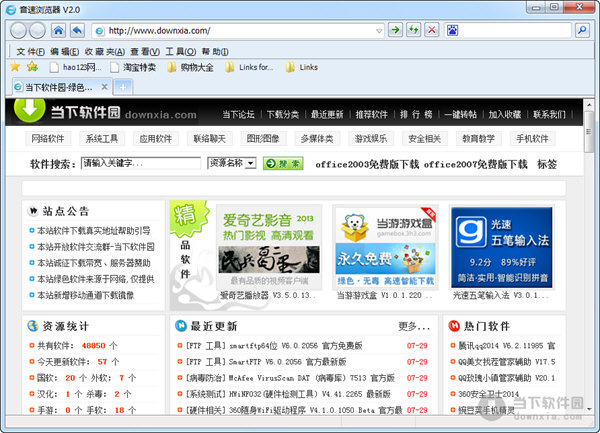Click the scrollbar up arrow
The height and width of the screenshot is (433, 600).
pyautogui.click(x=589, y=104)
